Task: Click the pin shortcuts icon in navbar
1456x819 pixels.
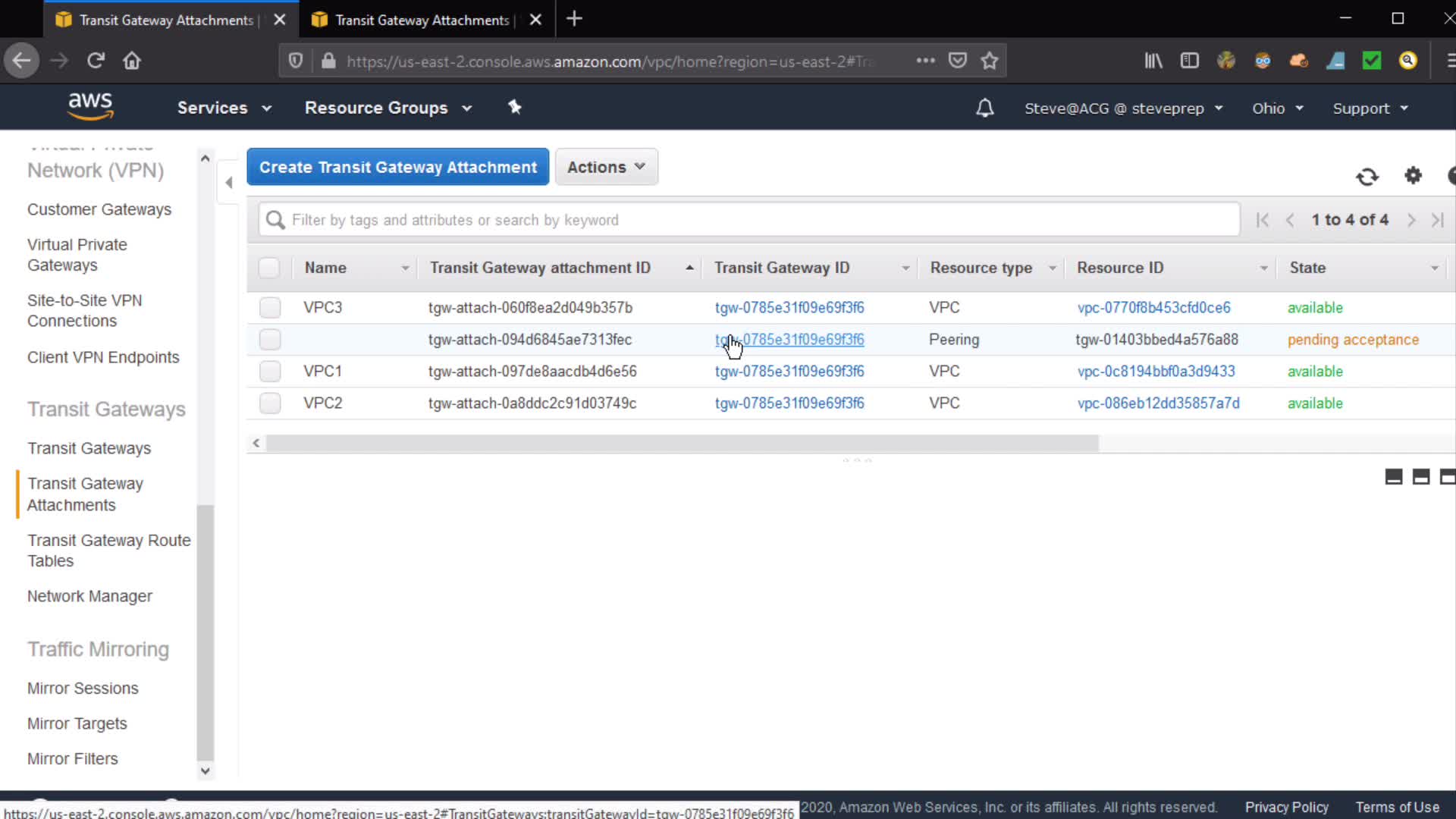Action: tap(515, 108)
